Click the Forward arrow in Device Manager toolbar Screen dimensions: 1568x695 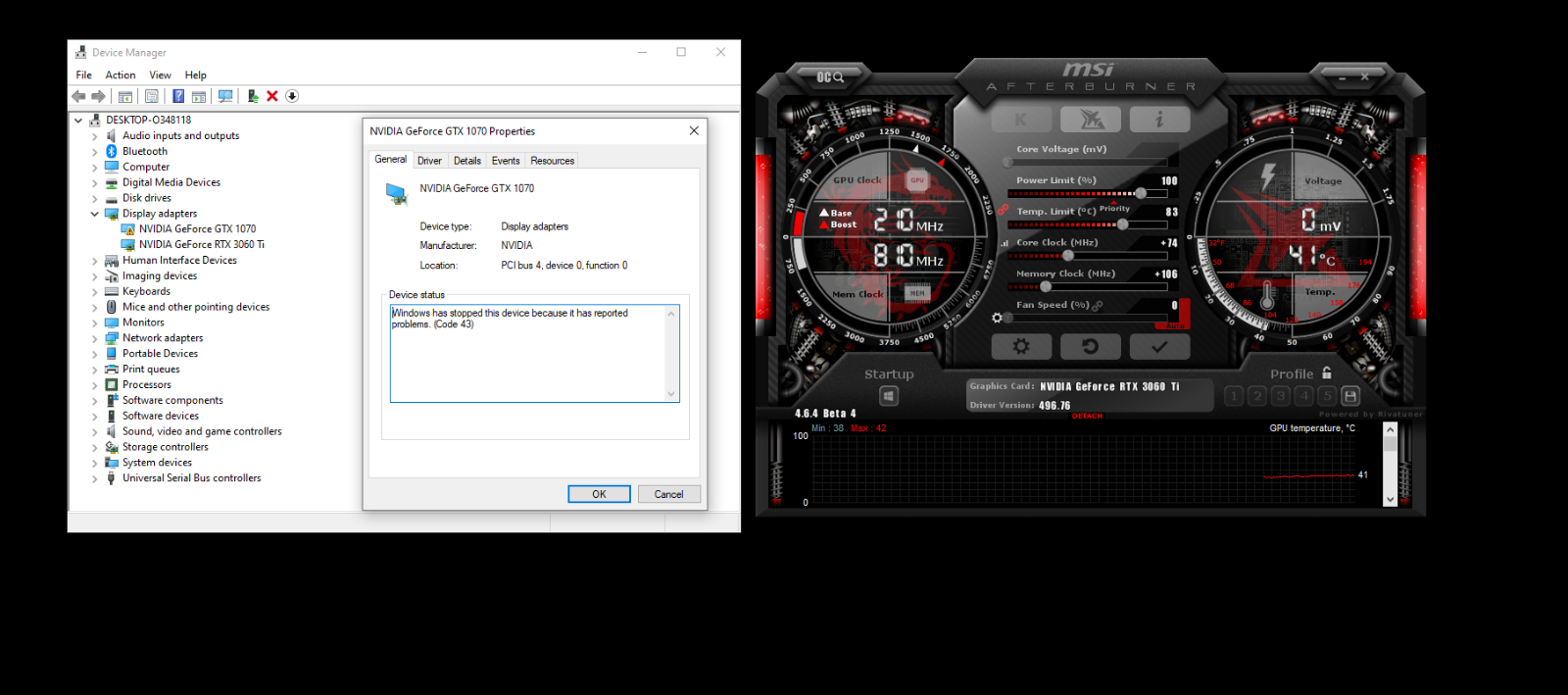(x=98, y=96)
